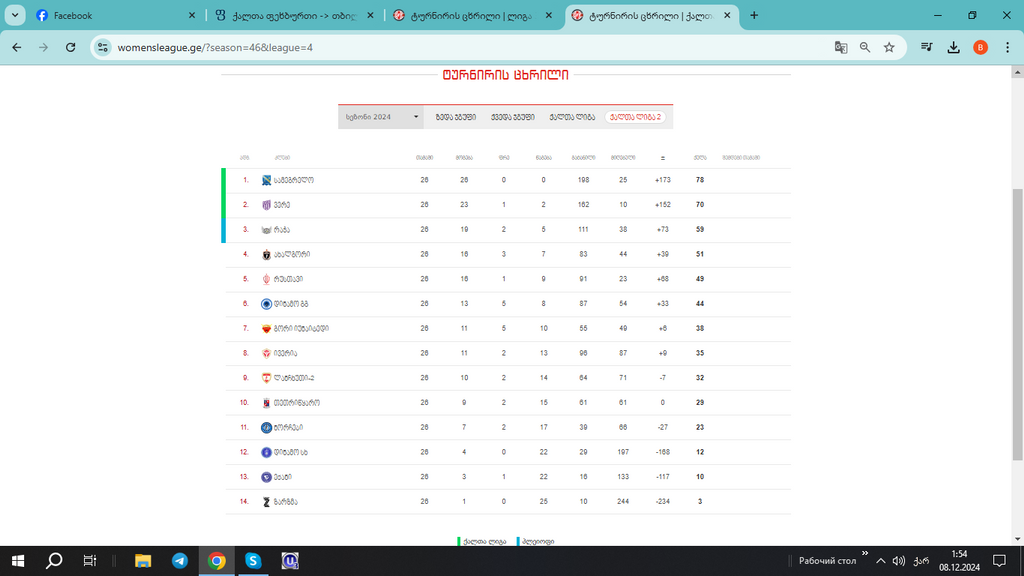This screenshot has width=1024, height=576.
Task: Click the team logo in rank 13 row
Action: 266,477
